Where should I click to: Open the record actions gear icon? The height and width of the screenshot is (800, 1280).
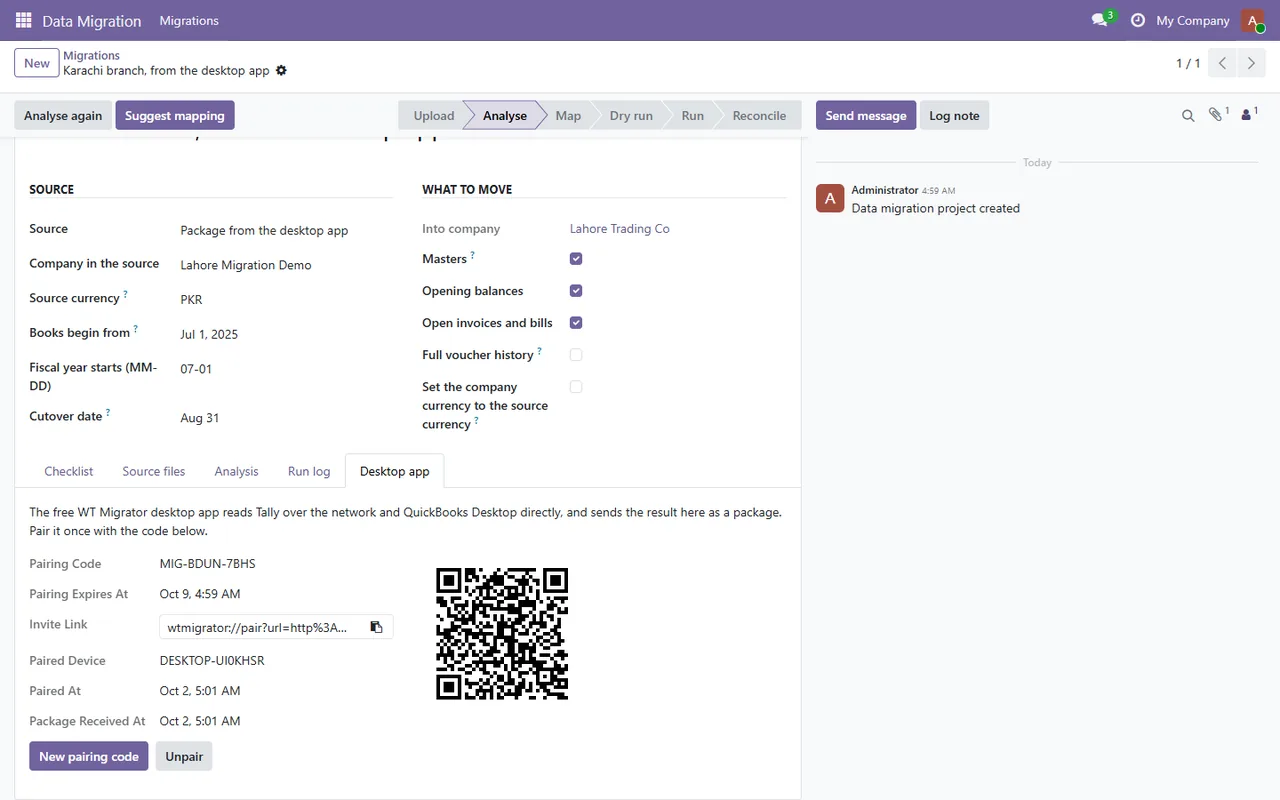281,71
